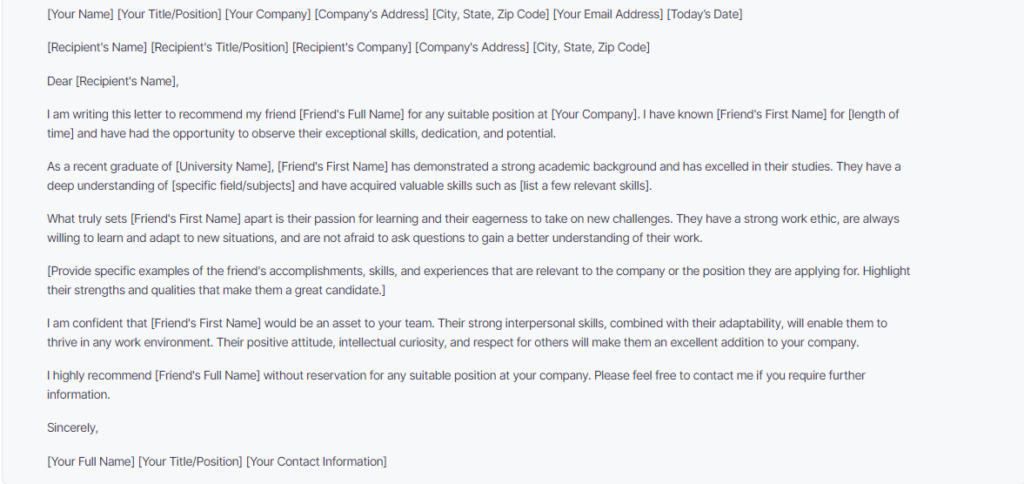Viewport: 1024px width, 484px height.
Task: Click the "I am confident that" paragraph start
Action: click(x=97, y=323)
